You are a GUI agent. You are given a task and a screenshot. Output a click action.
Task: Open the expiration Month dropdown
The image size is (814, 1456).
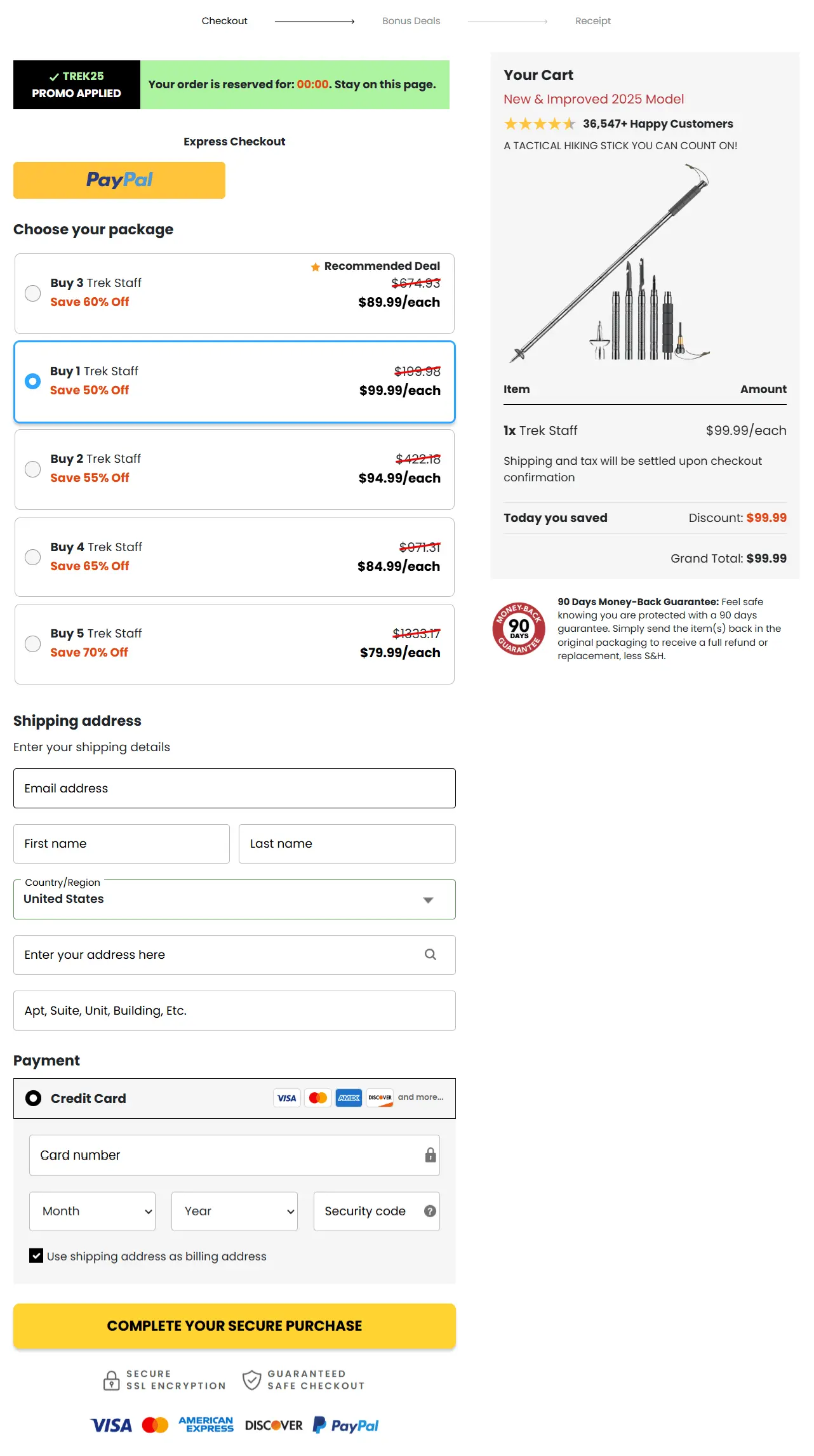pos(92,1211)
